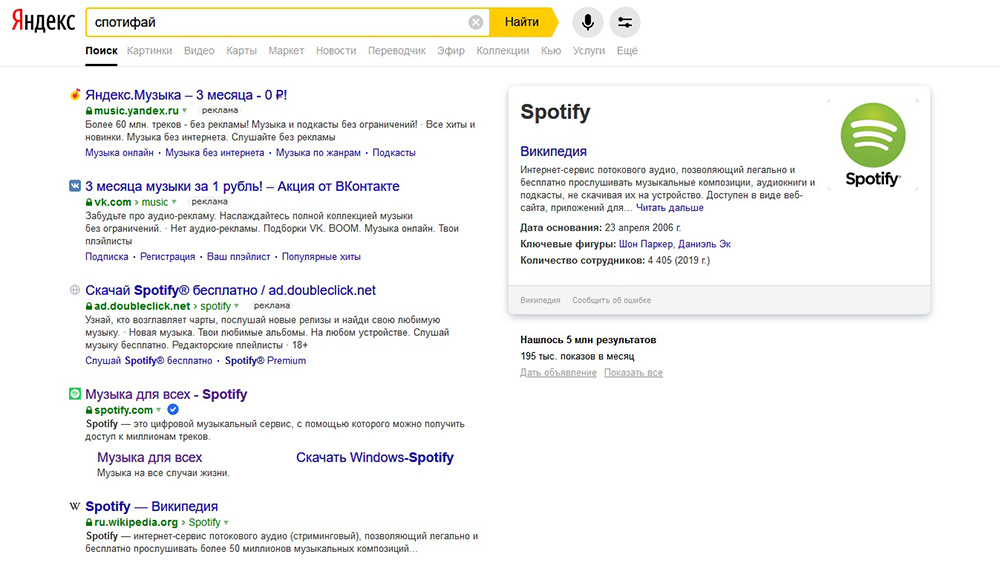
Task: Click the blue verified checkmark near spotify.com
Action: [173, 410]
